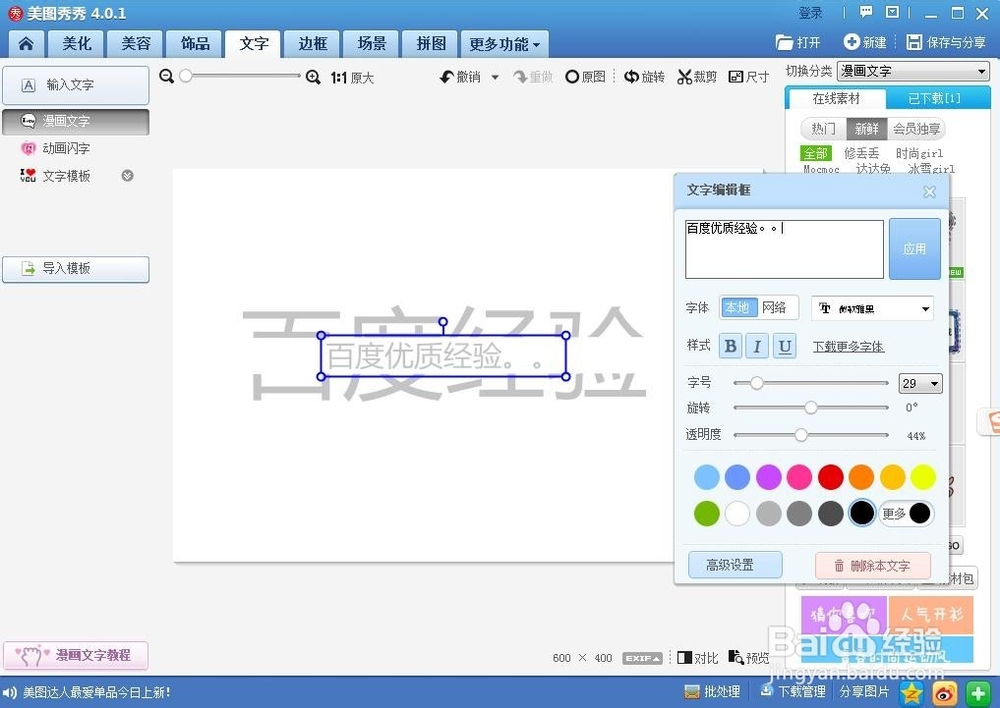Screen dimensions: 1000x708
Task: Open the feedback chat bubble icon
Action: pos(865,11)
